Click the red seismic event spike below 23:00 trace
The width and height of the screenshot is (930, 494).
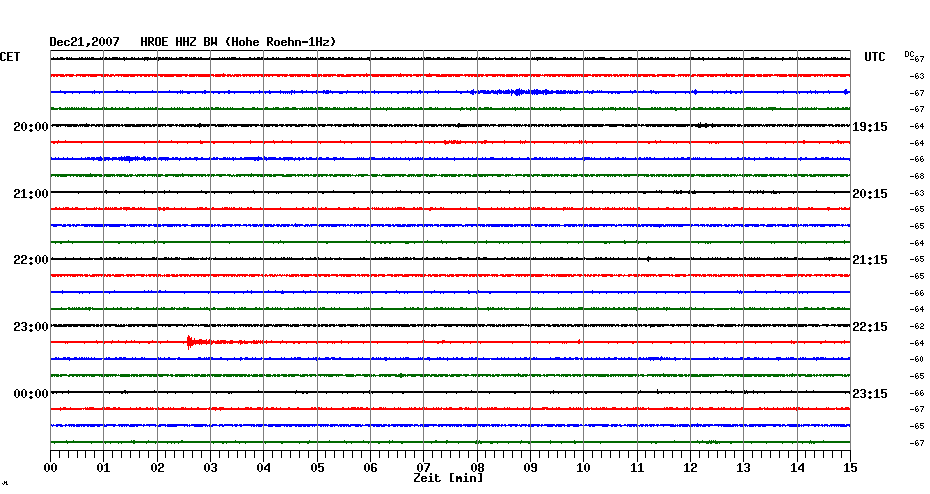(x=190, y=342)
